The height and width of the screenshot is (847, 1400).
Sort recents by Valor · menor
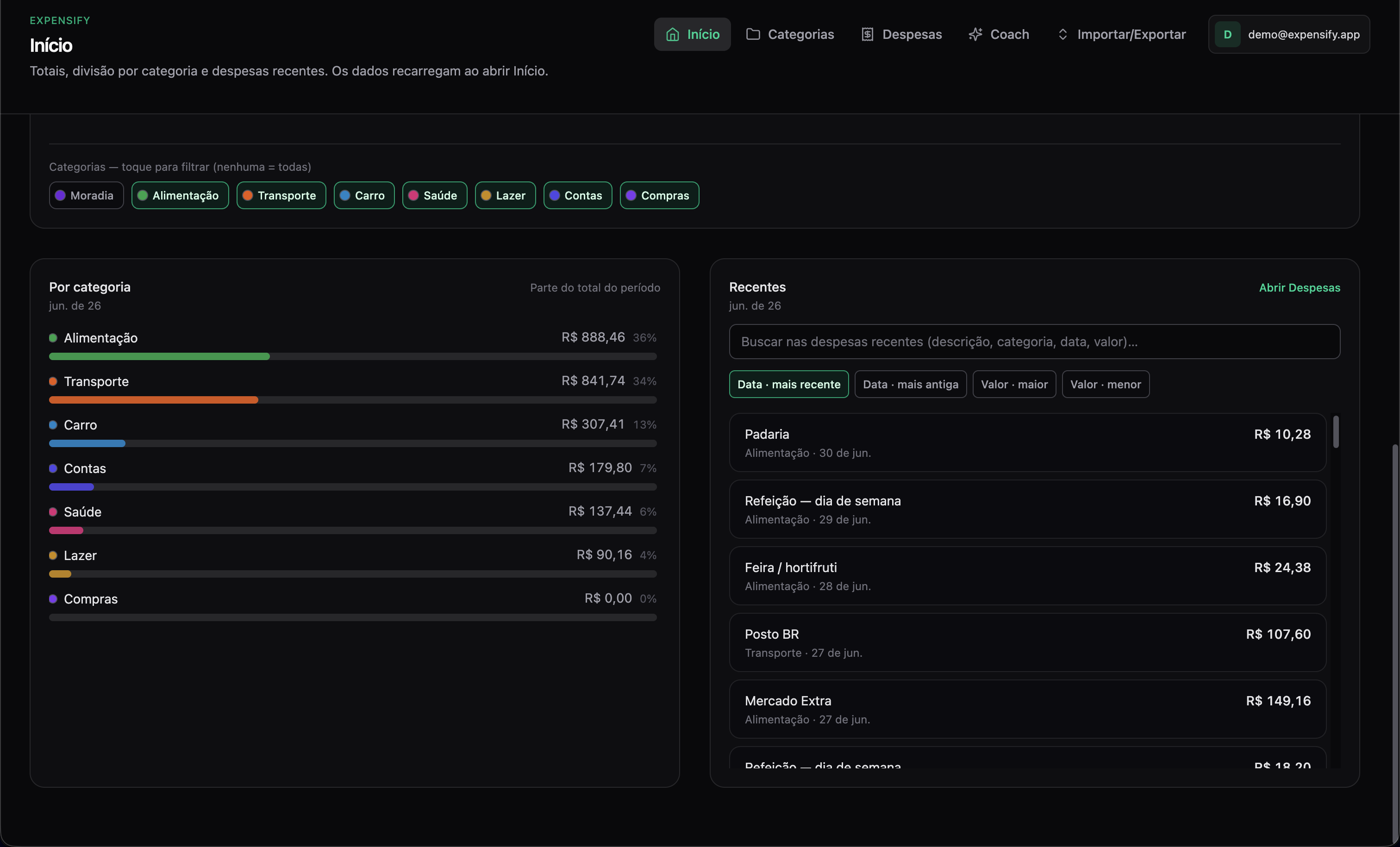pyautogui.click(x=1106, y=384)
